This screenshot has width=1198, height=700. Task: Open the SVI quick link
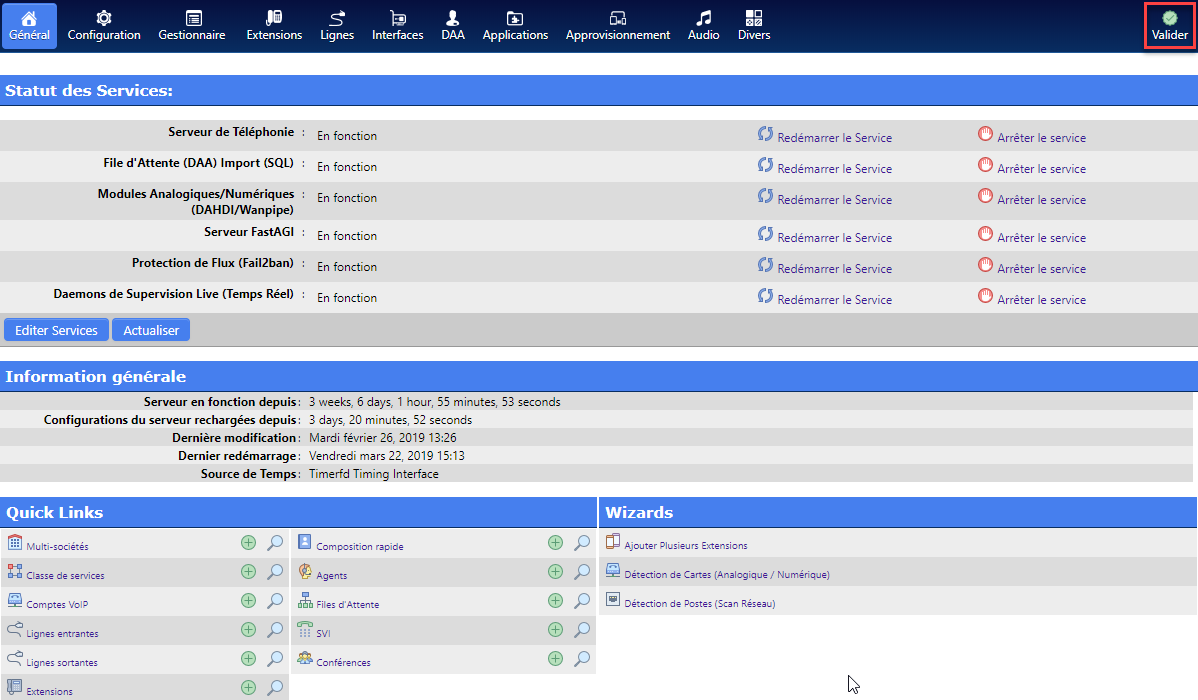tap(323, 634)
